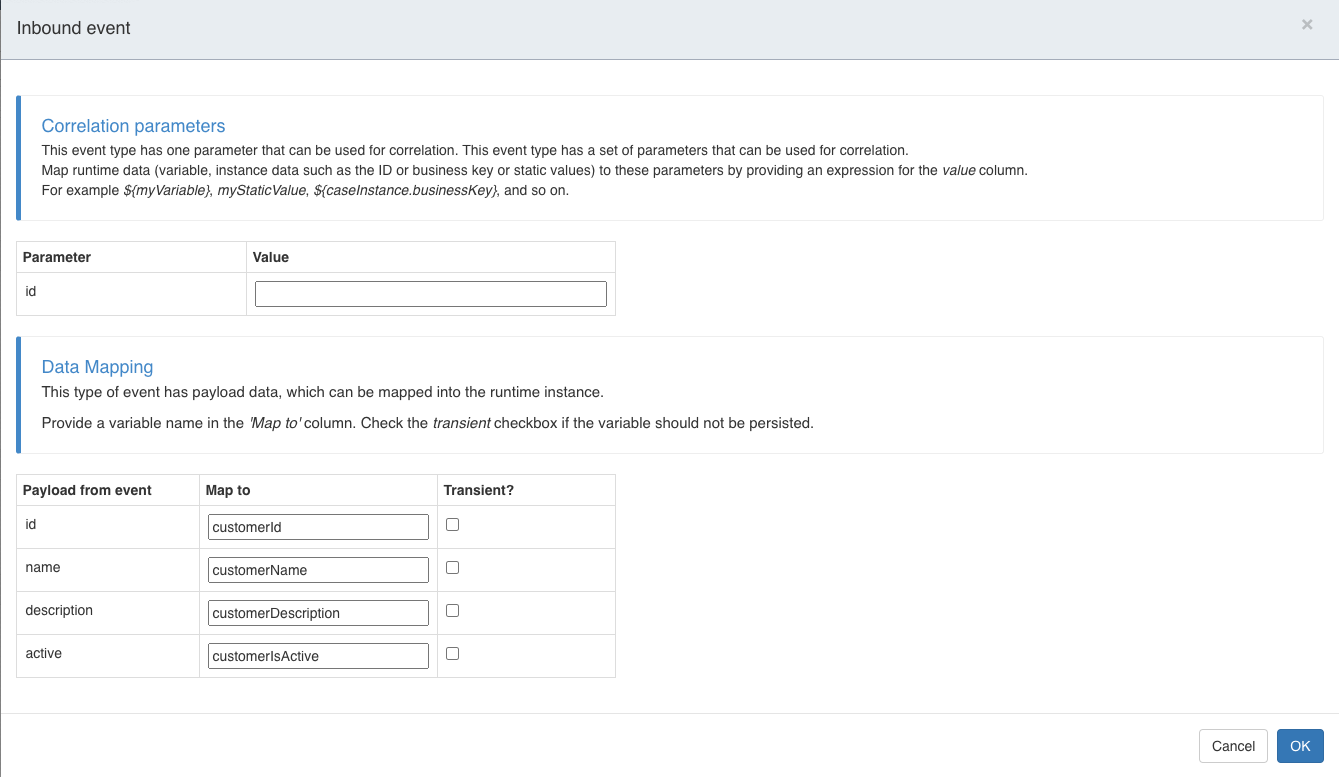1339x777 pixels.
Task: Click the correlation id Value field
Action: 430,294
